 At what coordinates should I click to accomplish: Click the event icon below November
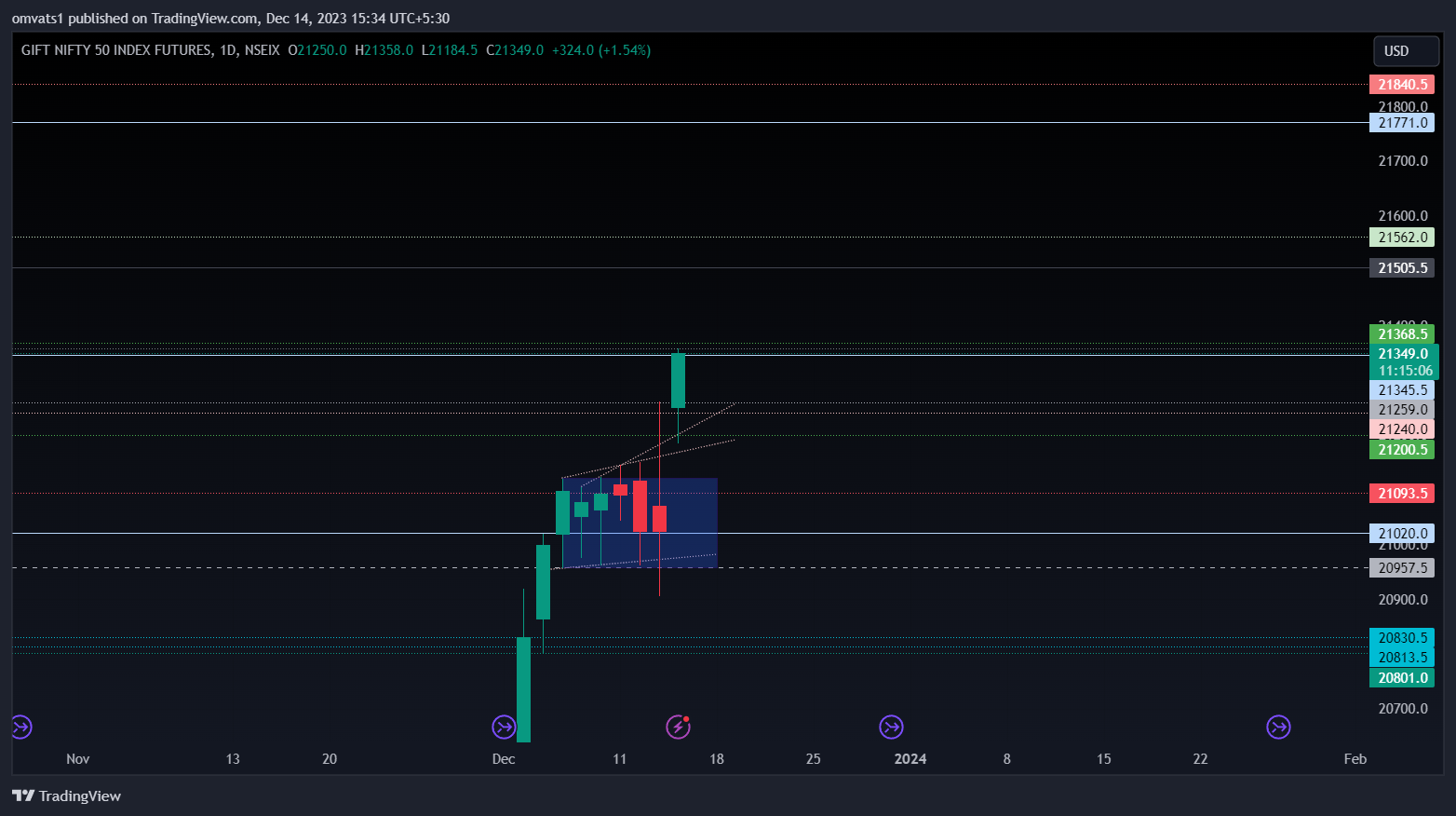pyautogui.click(x=20, y=727)
